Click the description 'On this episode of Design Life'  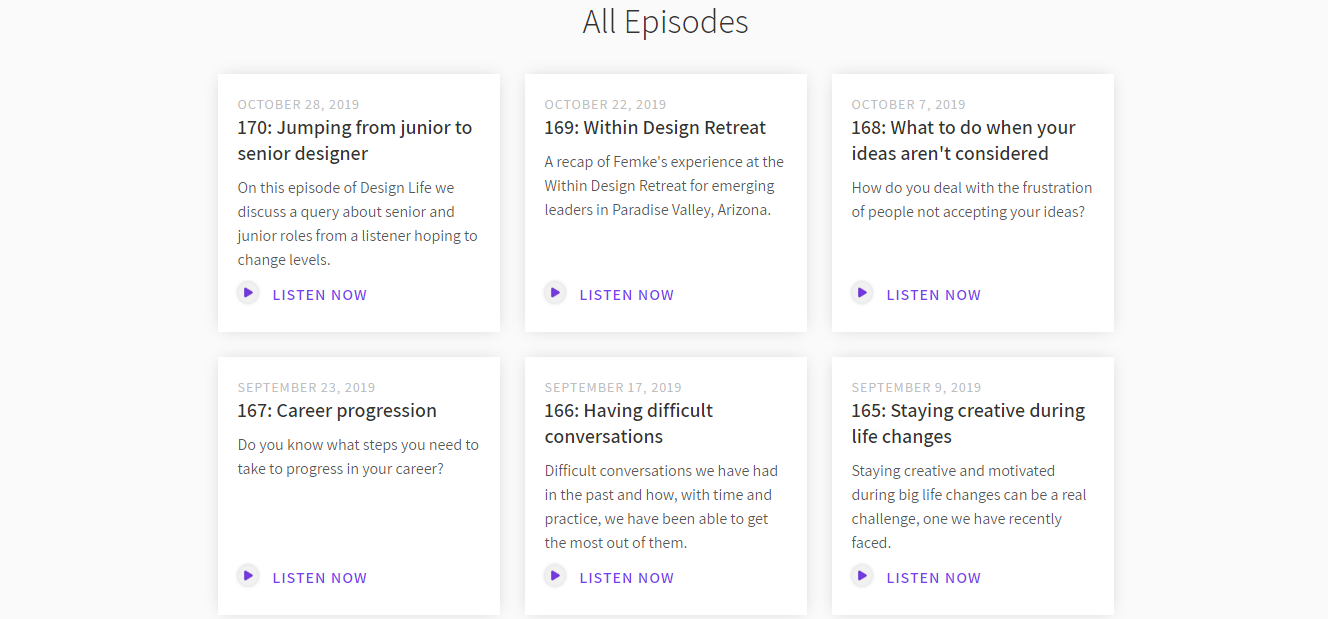click(x=358, y=224)
